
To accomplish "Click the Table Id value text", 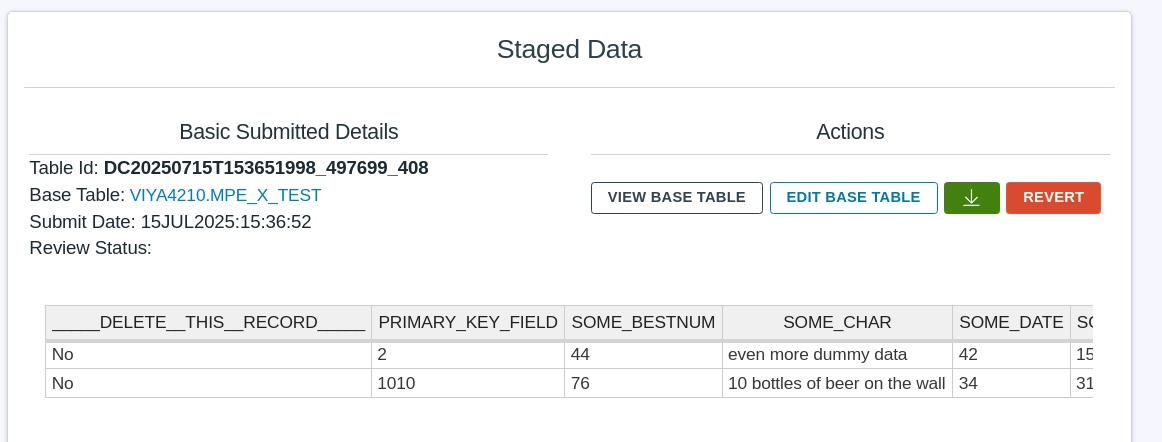I will pyautogui.click(x=266, y=168).
